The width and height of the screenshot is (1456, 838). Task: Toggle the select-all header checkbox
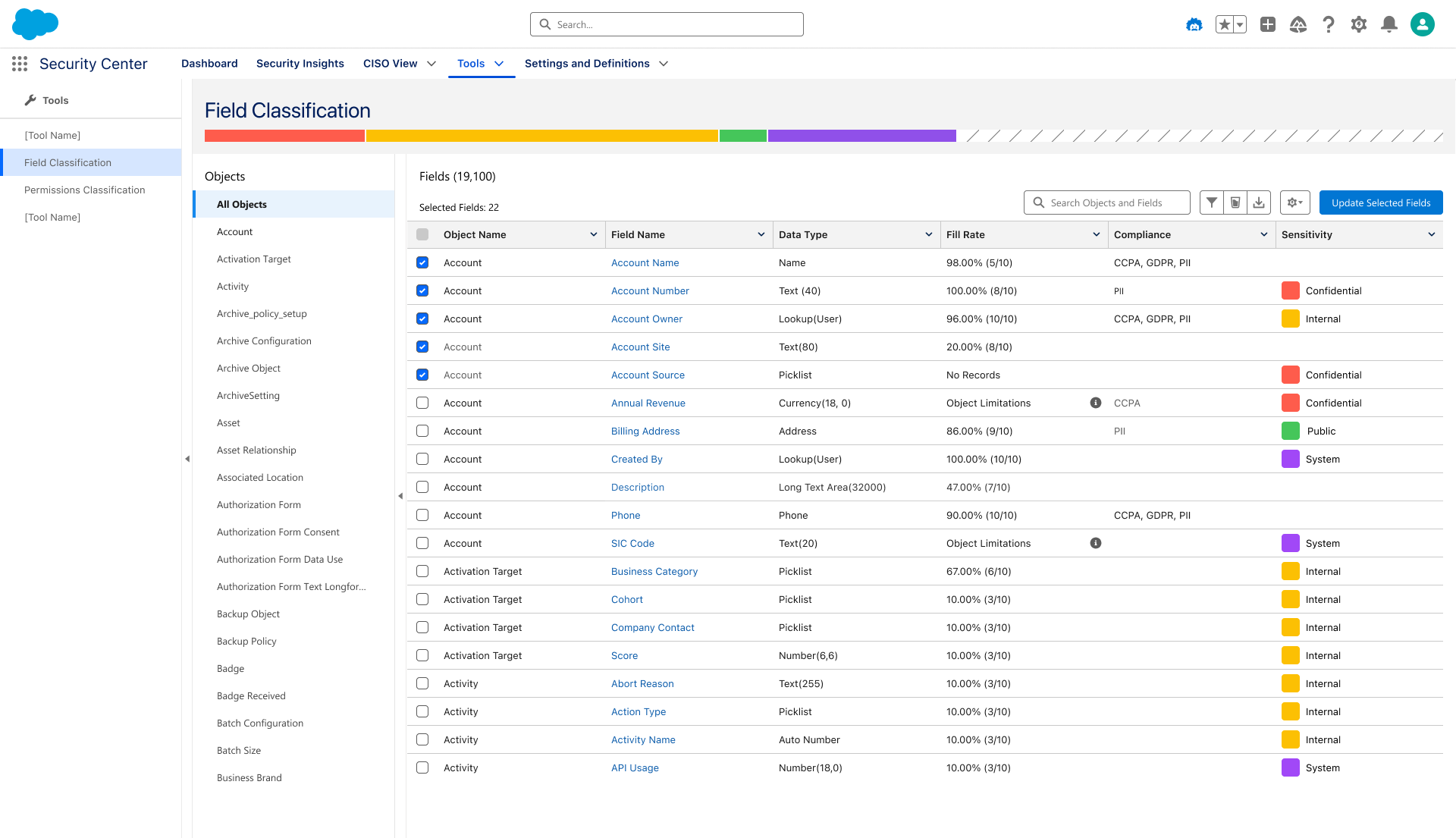(x=422, y=234)
